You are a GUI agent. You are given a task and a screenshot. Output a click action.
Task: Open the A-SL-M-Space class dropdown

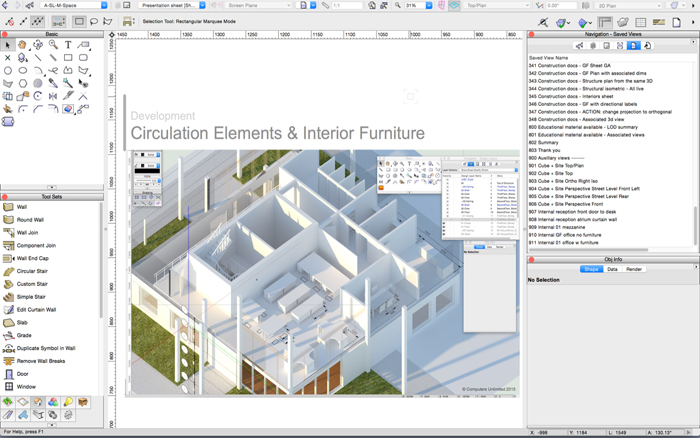[x=74, y=5]
